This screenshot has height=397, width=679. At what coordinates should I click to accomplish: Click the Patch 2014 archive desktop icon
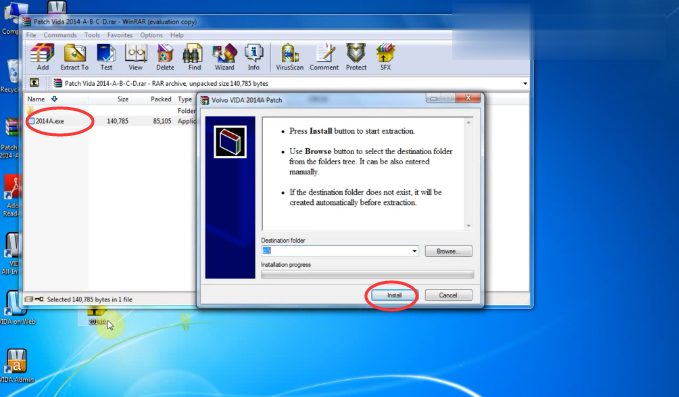(x=10, y=138)
